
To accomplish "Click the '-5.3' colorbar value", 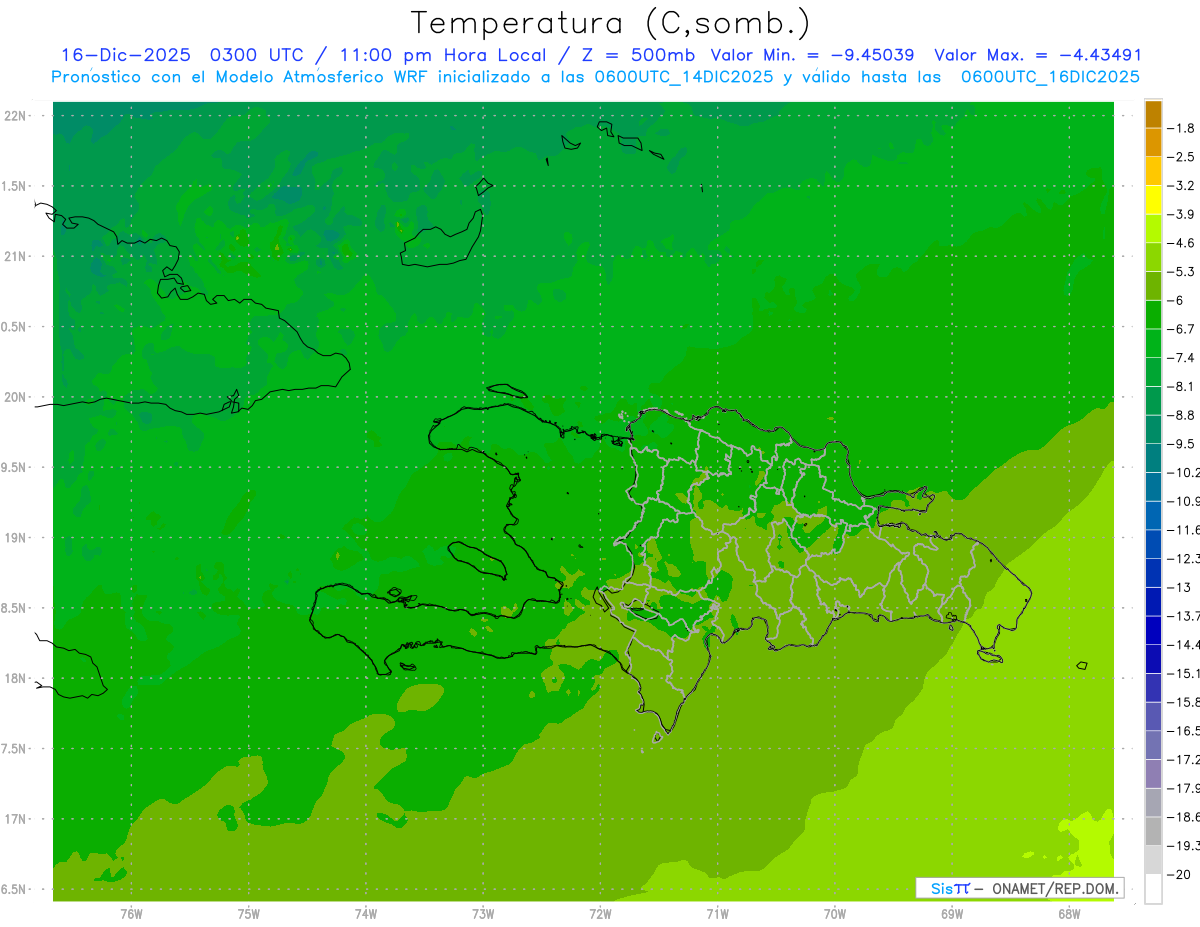I will (x=1182, y=272).
